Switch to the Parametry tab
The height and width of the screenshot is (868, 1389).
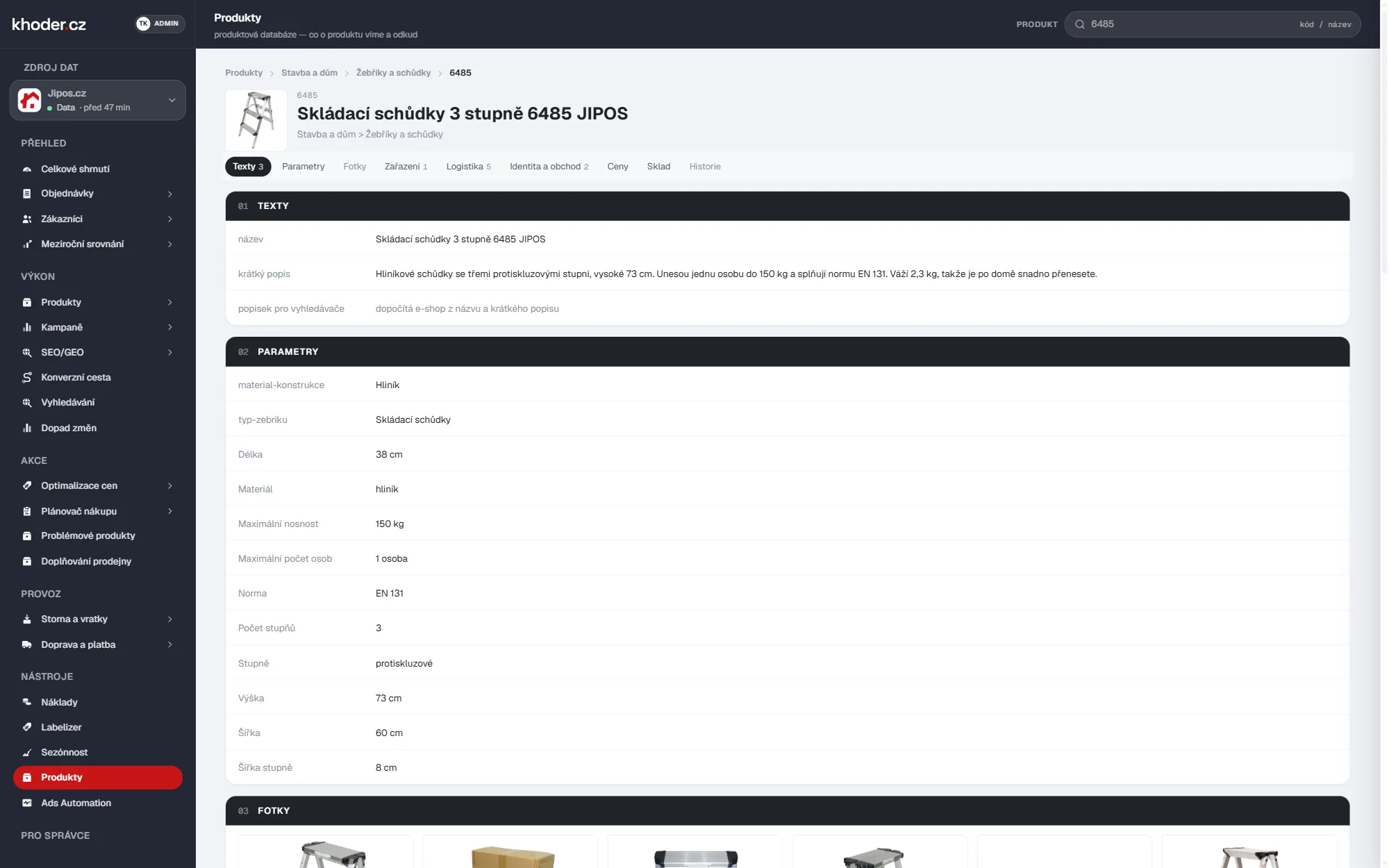(303, 167)
